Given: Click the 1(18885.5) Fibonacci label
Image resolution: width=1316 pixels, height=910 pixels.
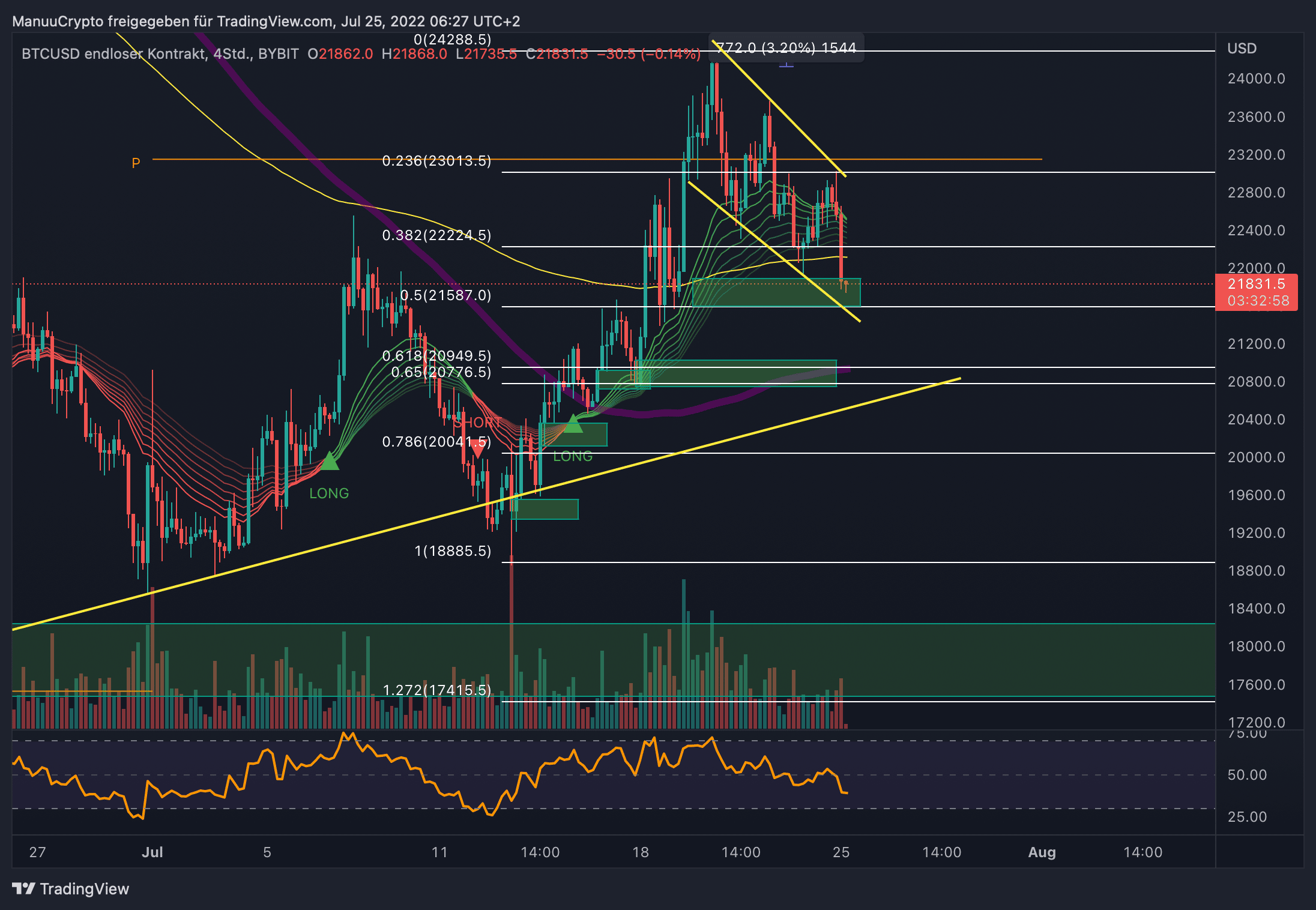Looking at the screenshot, I should click(453, 551).
